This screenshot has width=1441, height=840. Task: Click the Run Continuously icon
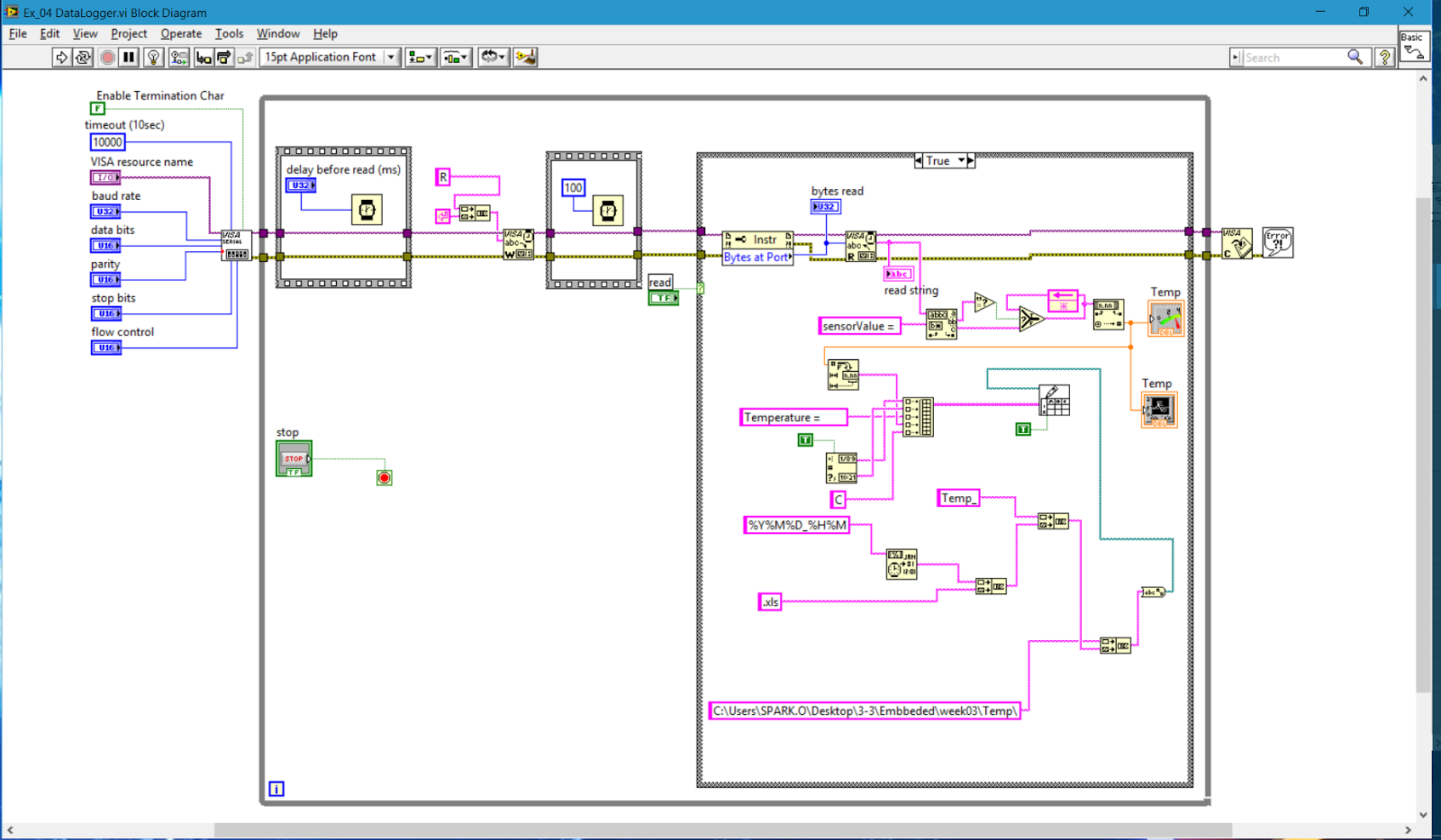(83, 57)
